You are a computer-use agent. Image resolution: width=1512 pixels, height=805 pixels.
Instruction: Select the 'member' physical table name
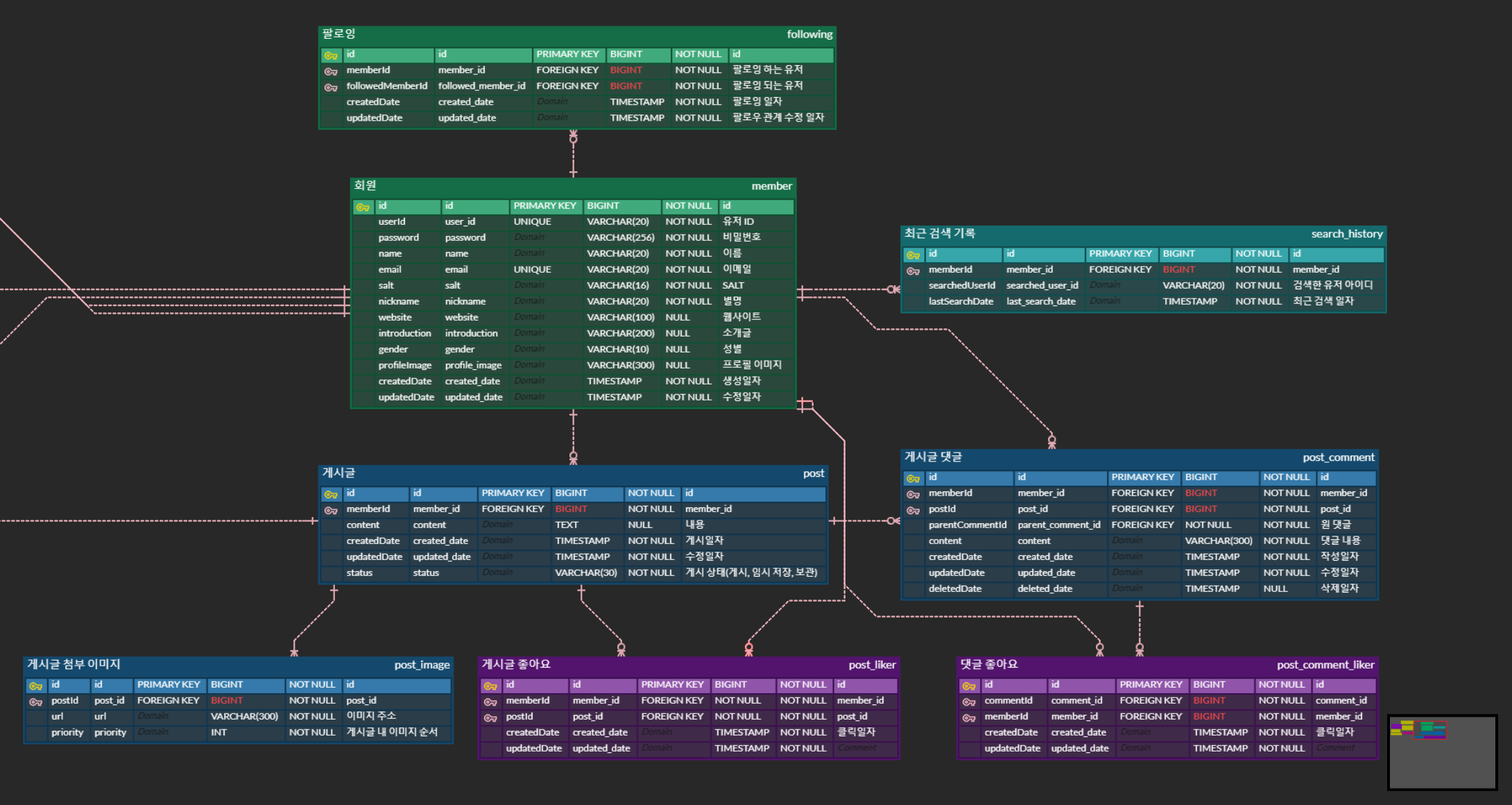[771, 186]
